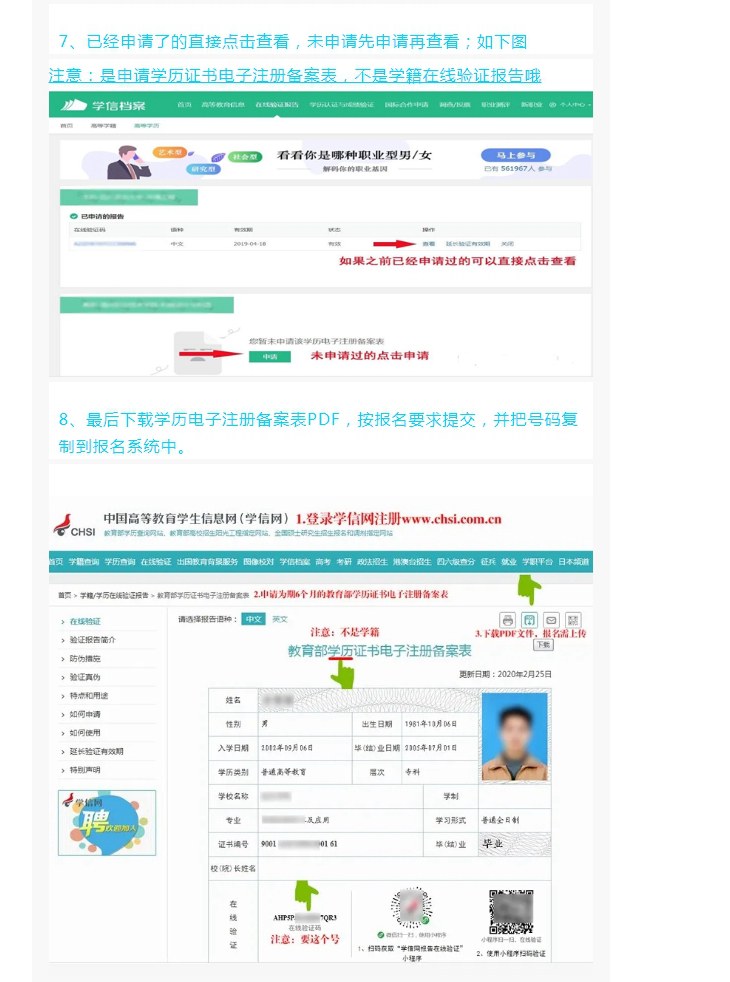730x982 pixels.
Task: Click the 聘 欢迎加入 banner image
Action: 107,823
